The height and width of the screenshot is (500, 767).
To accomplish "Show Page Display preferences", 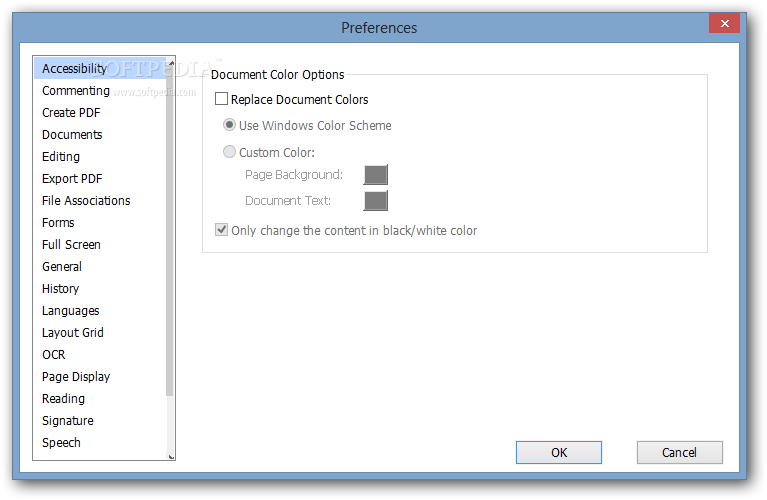I will [x=76, y=377].
